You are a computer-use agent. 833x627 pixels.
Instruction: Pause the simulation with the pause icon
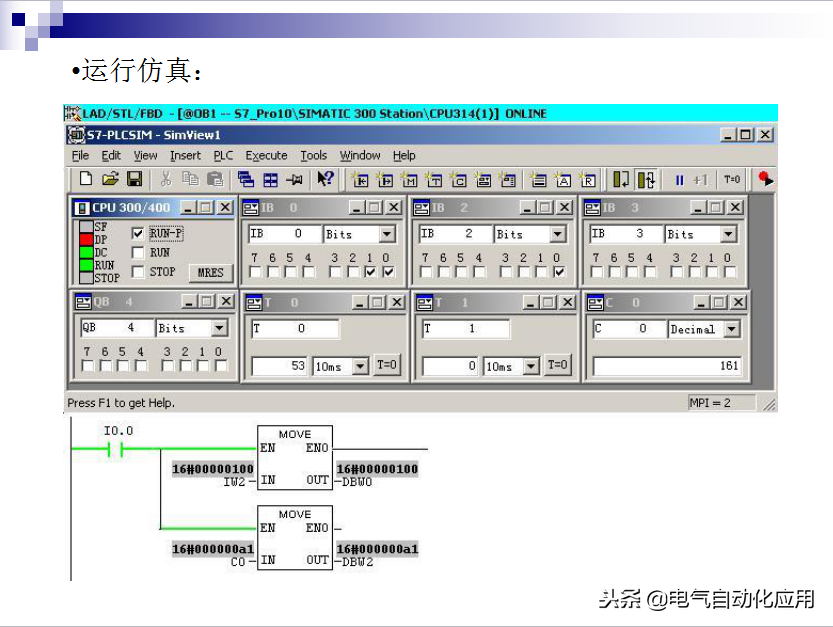[x=679, y=180]
